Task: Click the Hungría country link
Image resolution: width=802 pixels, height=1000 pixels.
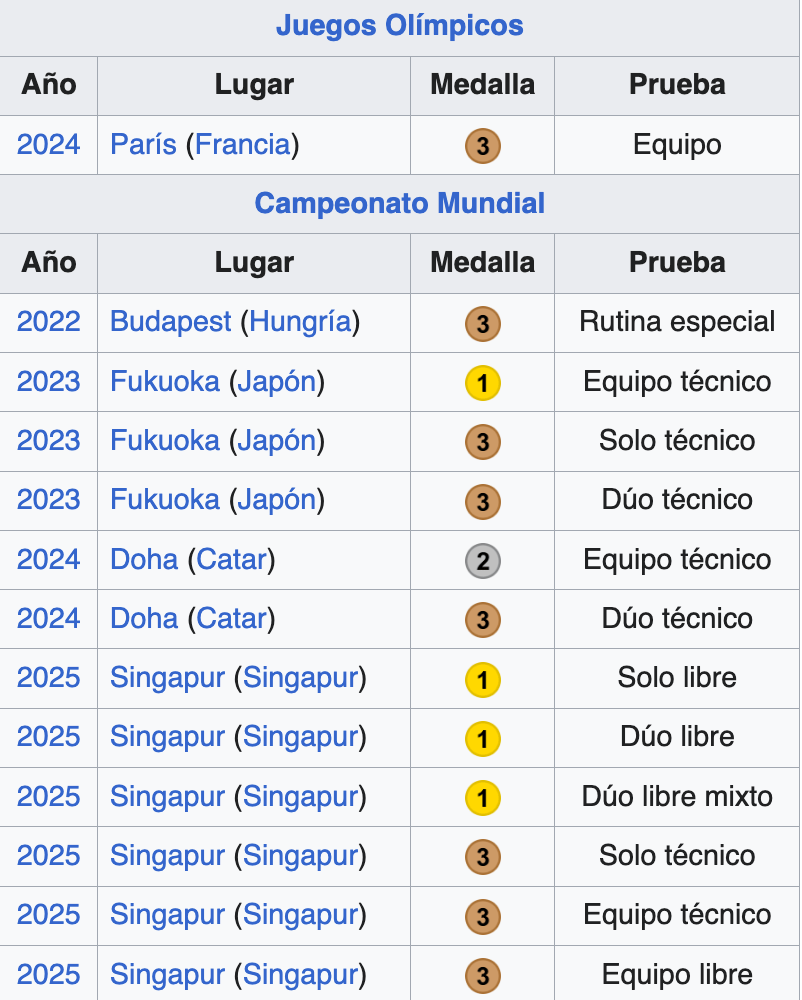Action: [x=300, y=322]
